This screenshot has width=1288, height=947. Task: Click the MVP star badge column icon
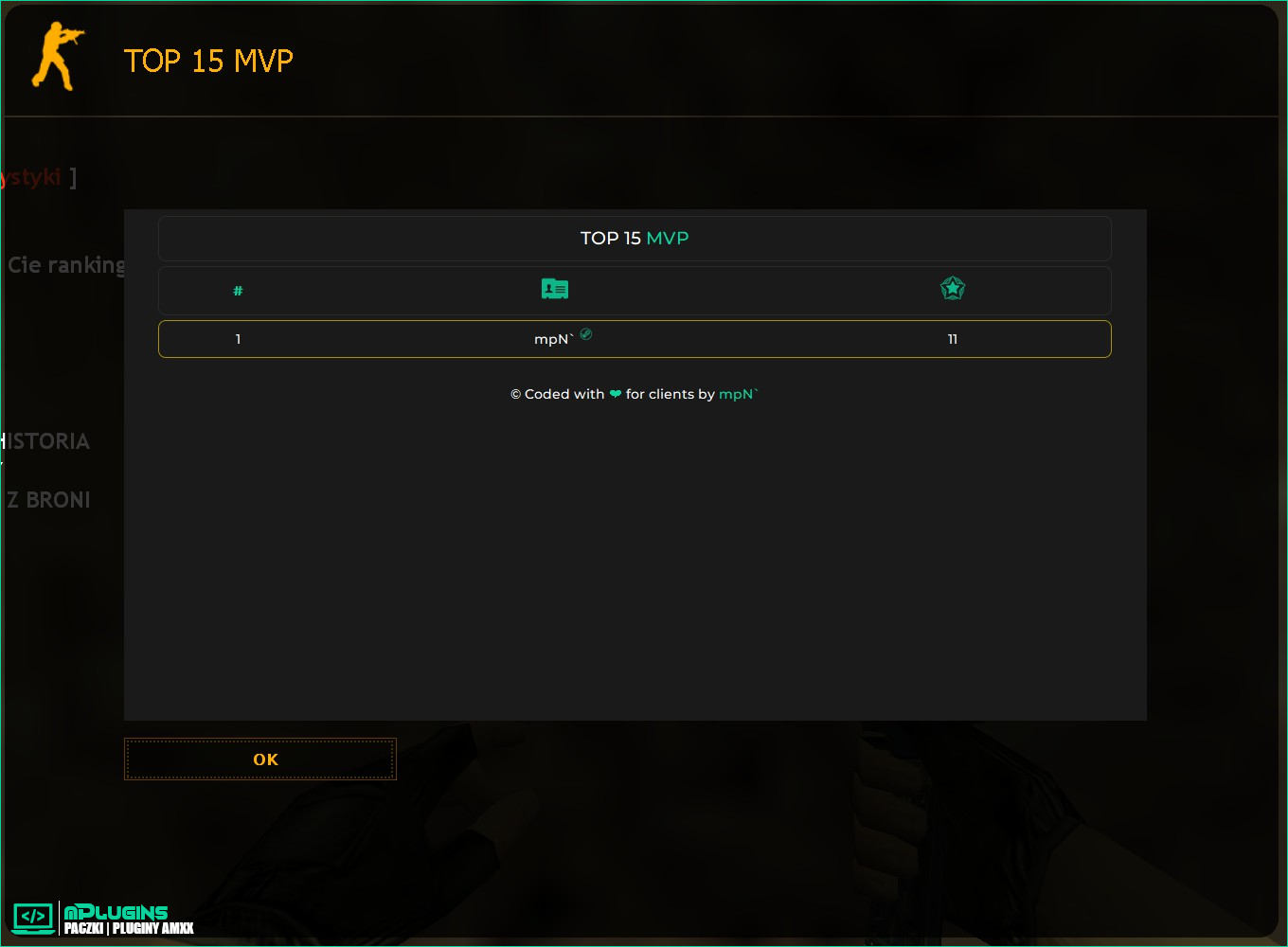click(953, 288)
